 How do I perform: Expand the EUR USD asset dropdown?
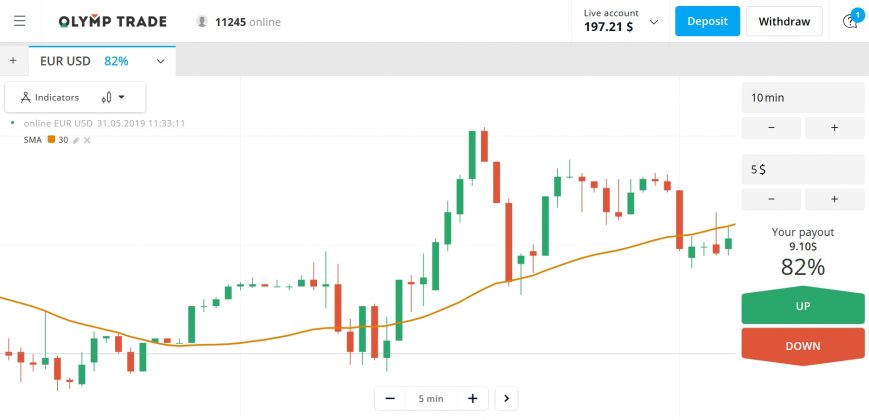click(x=160, y=61)
